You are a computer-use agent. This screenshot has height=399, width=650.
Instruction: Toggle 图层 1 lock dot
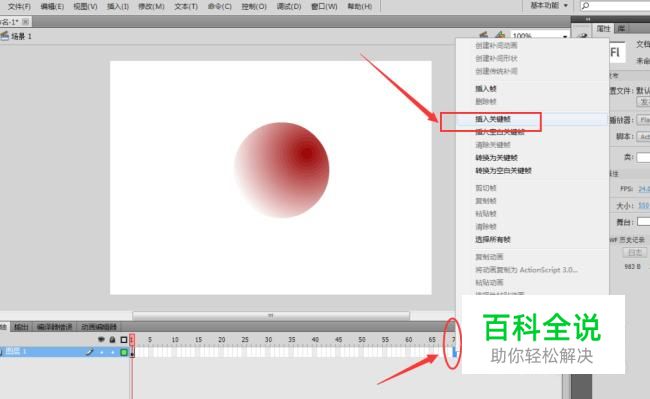pyautogui.click(x=112, y=352)
